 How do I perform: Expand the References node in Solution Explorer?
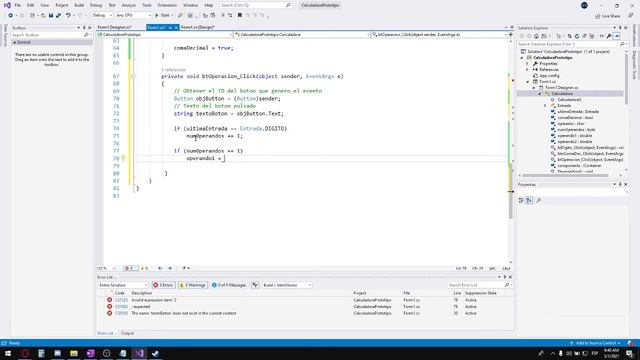527,70
